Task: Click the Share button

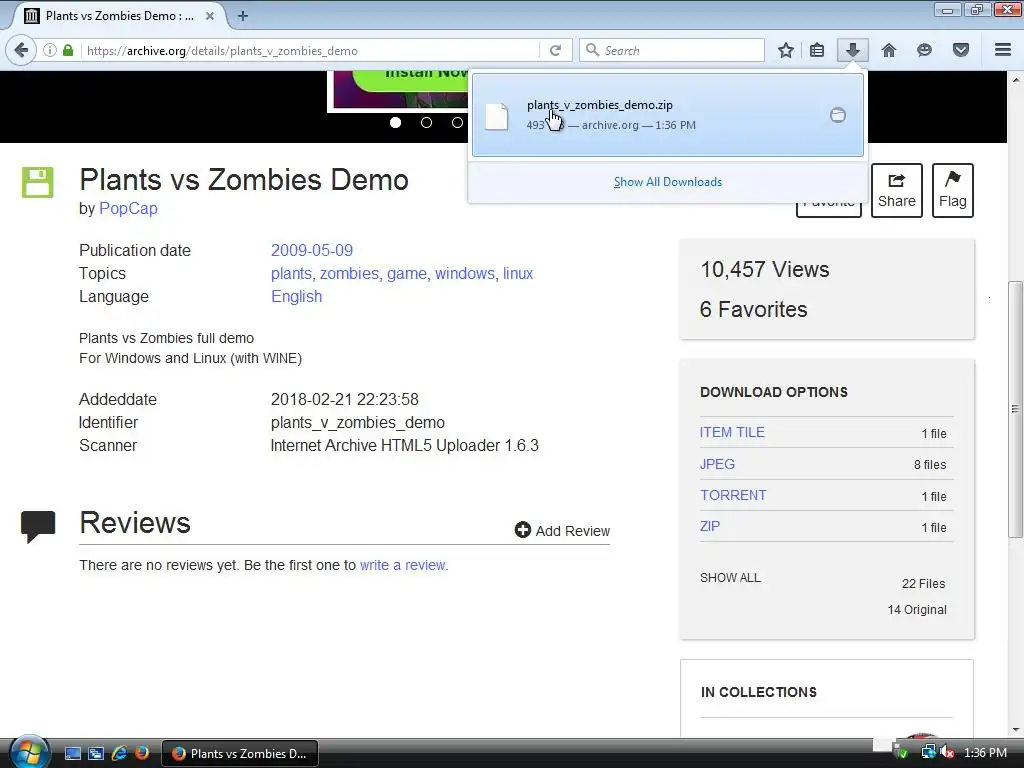Action: coord(897,190)
